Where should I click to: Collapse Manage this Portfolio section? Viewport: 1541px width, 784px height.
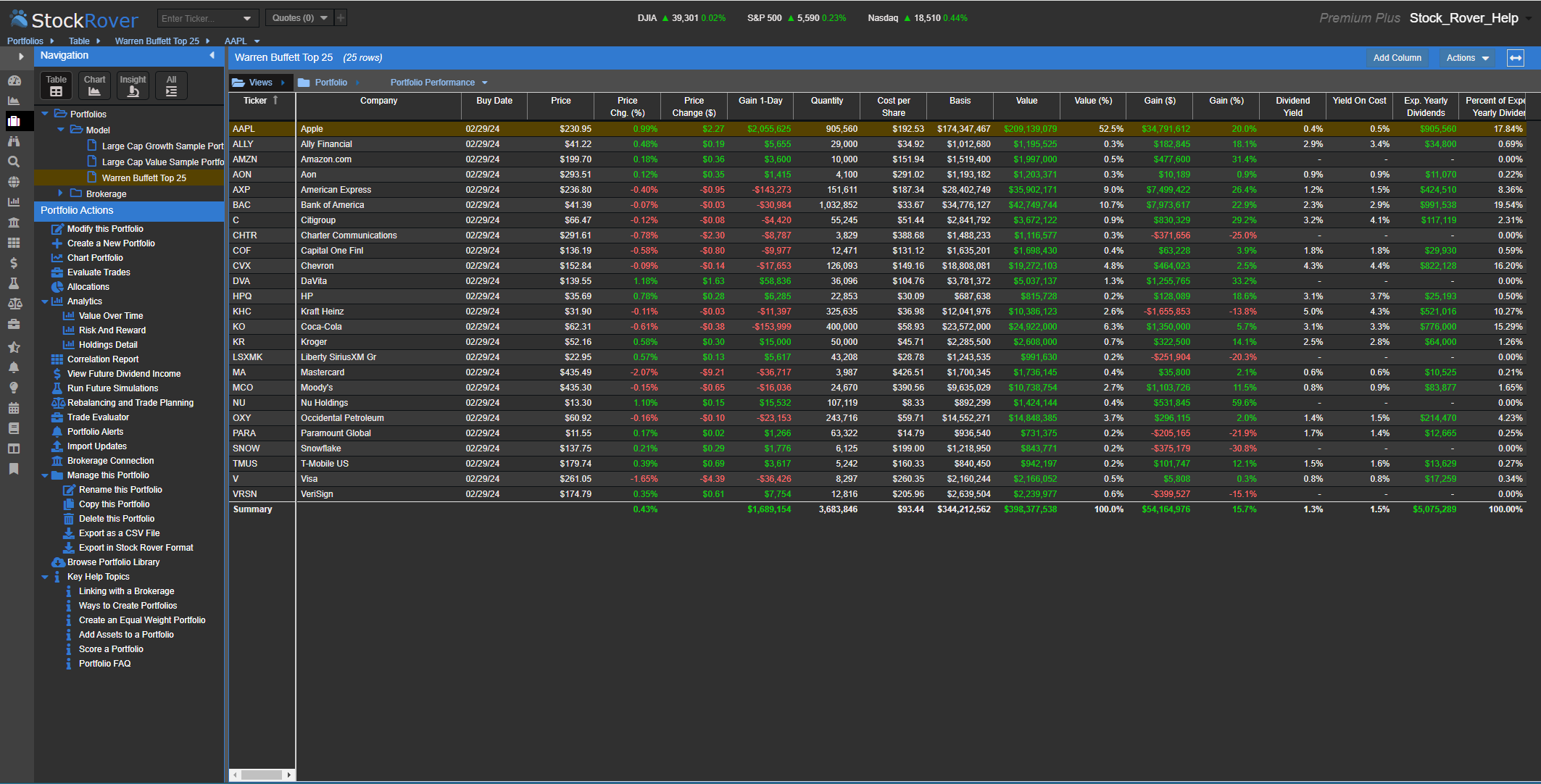pos(45,475)
